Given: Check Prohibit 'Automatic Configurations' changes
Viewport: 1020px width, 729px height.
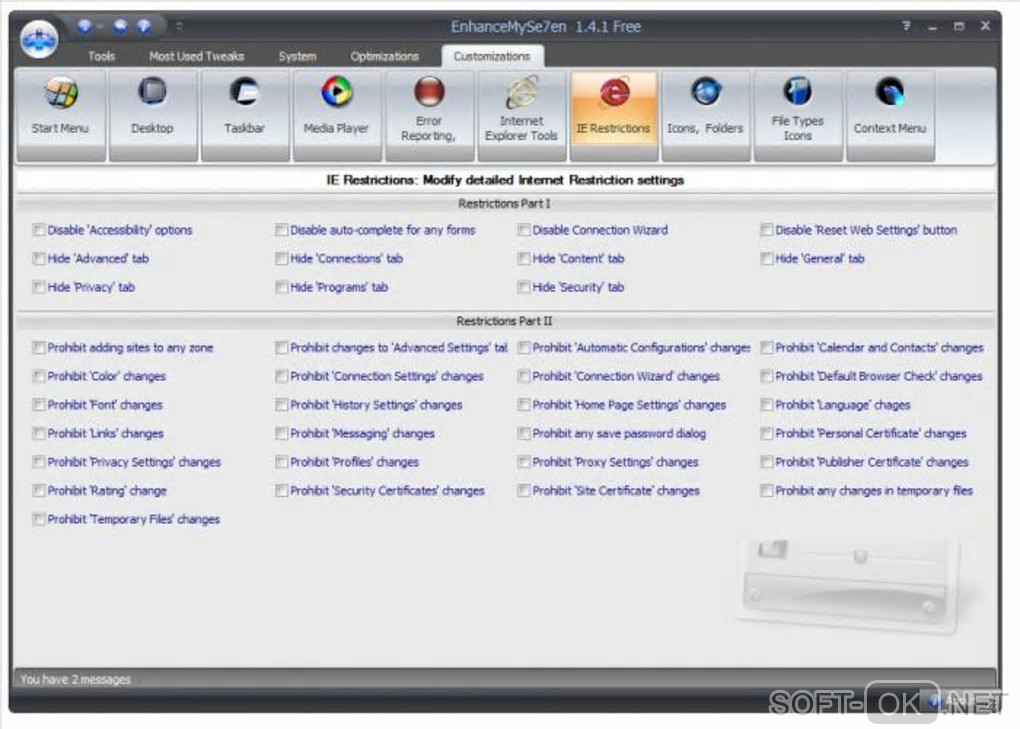Looking at the screenshot, I should (x=524, y=347).
